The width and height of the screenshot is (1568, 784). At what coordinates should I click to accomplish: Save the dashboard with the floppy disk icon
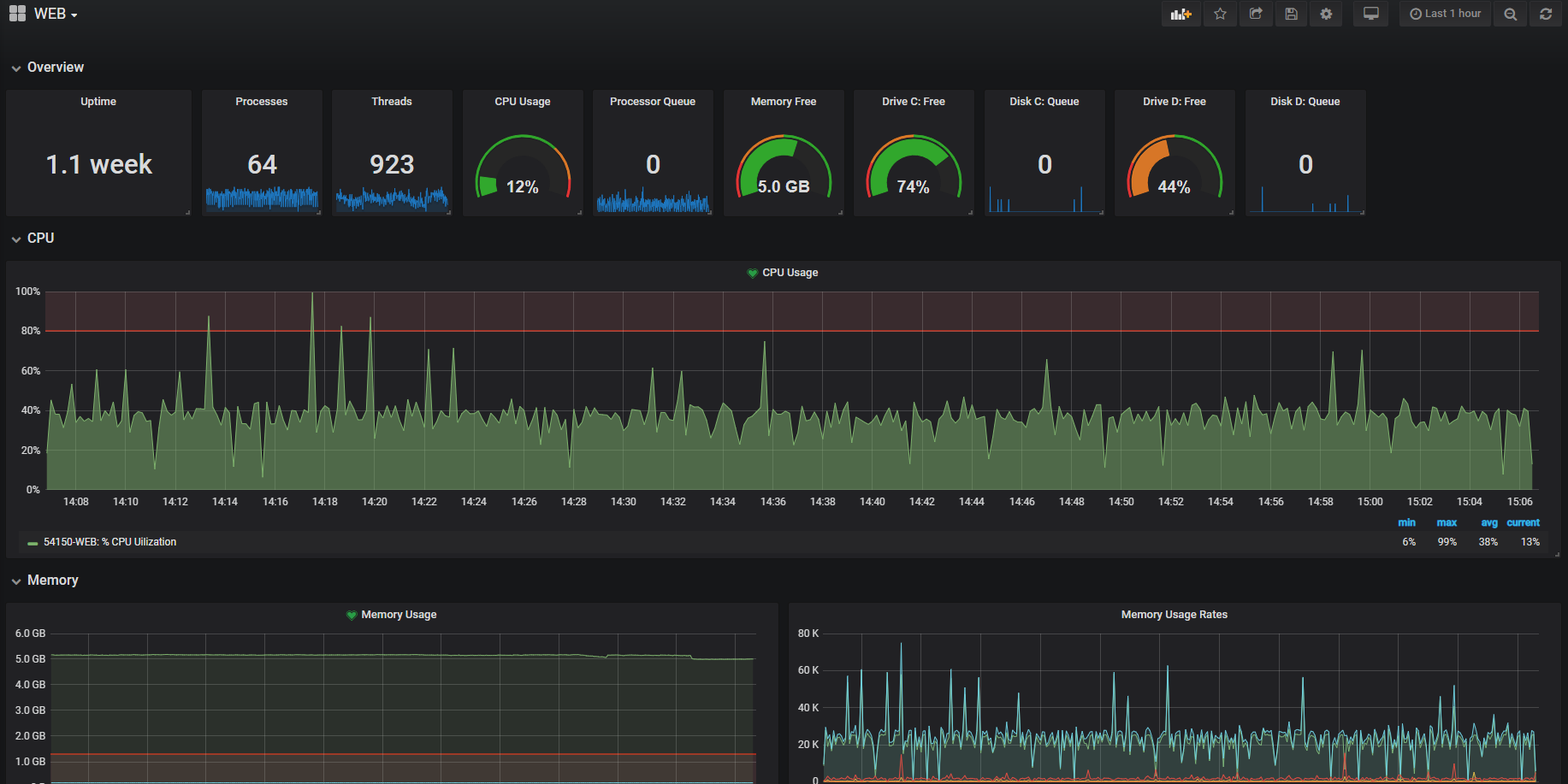[1291, 14]
